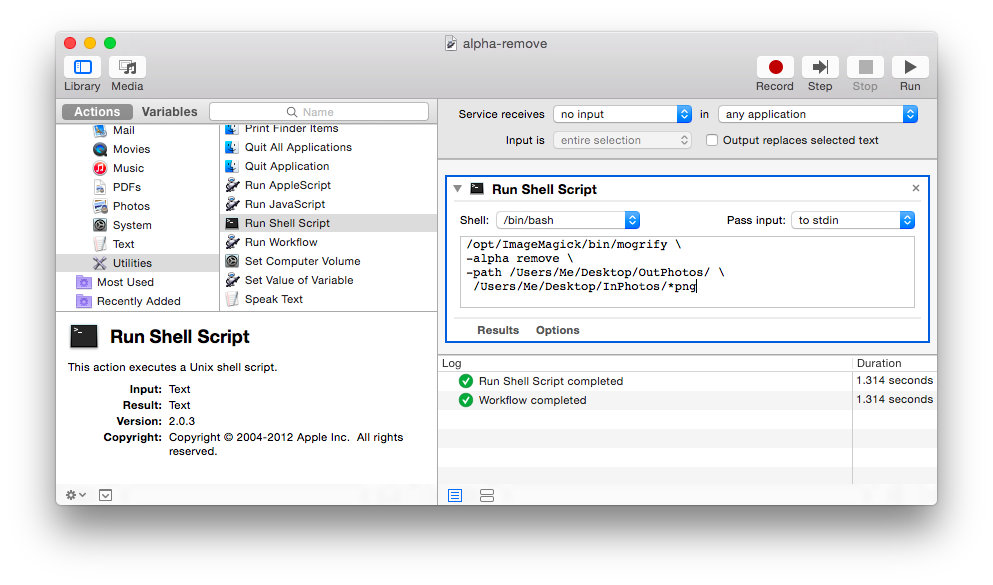Click the Name search field
This screenshot has height=585, width=993.
click(x=319, y=112)
